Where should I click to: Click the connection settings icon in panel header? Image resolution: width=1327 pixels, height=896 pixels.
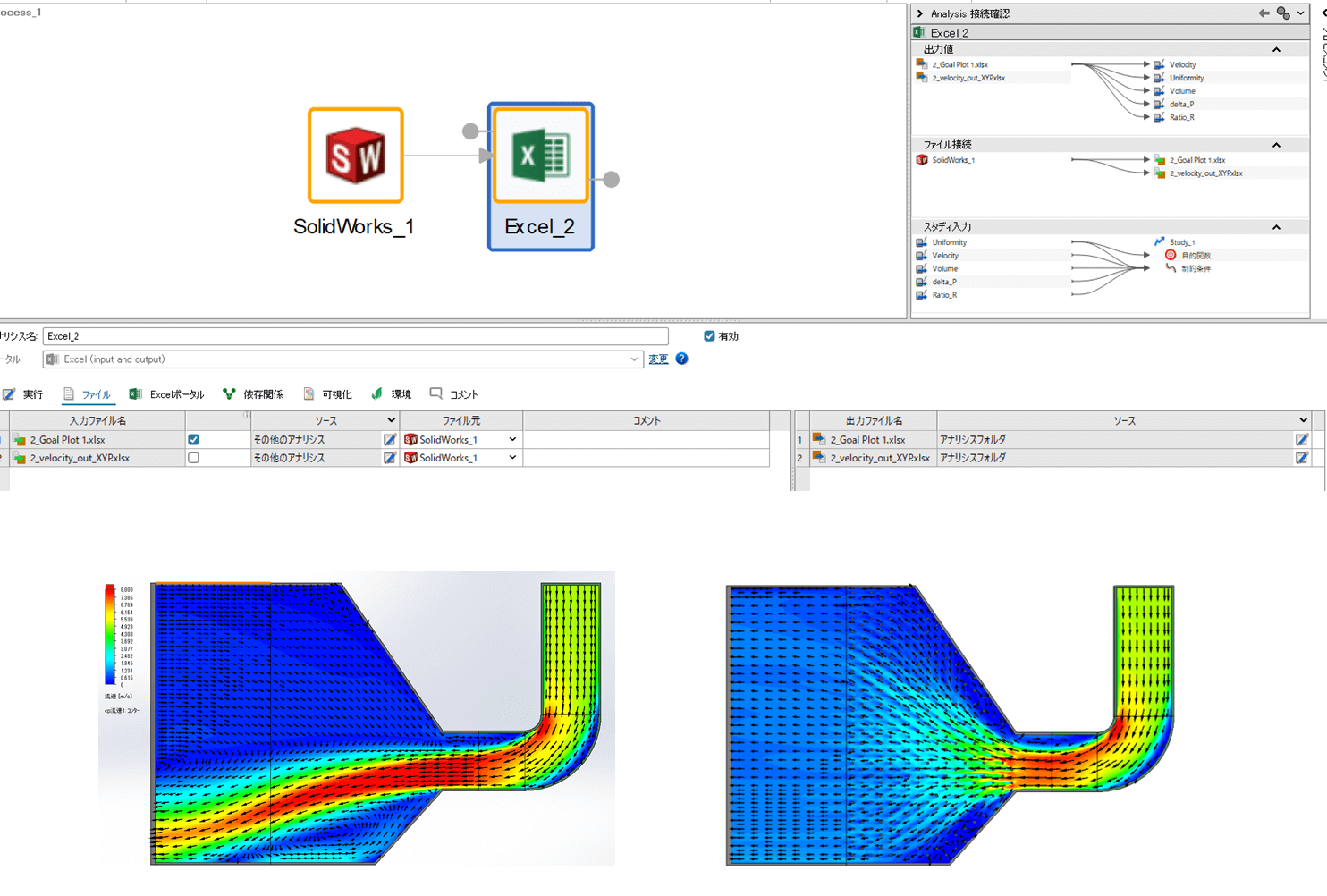[1283, 13]
